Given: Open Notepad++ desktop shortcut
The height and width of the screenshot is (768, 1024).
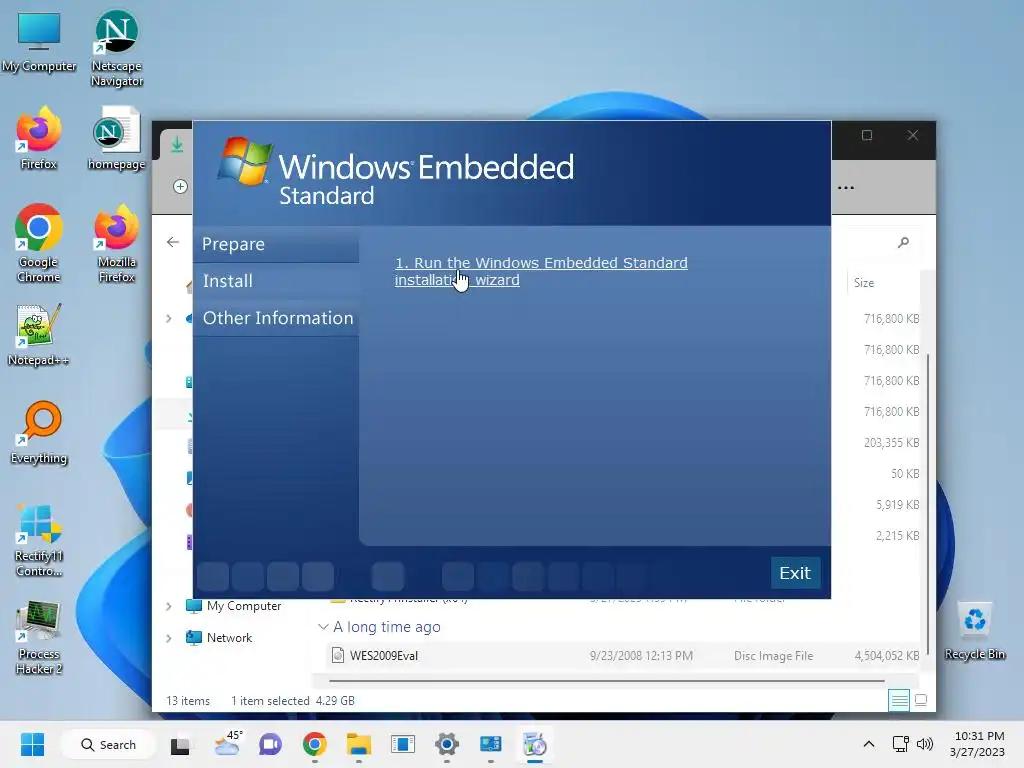Looking at the screenshot, I should coord(39,334).
